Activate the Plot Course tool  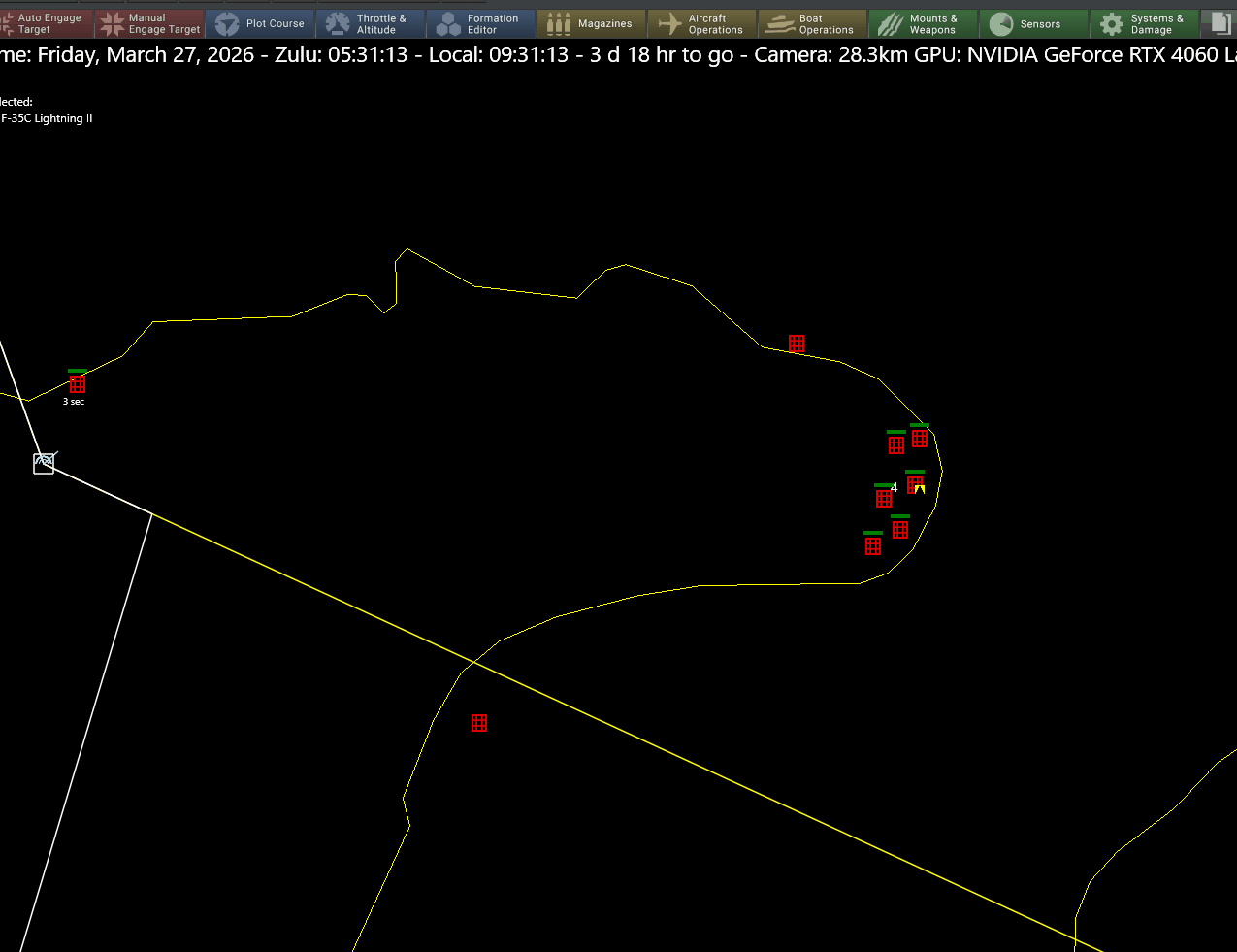[260, 23]
